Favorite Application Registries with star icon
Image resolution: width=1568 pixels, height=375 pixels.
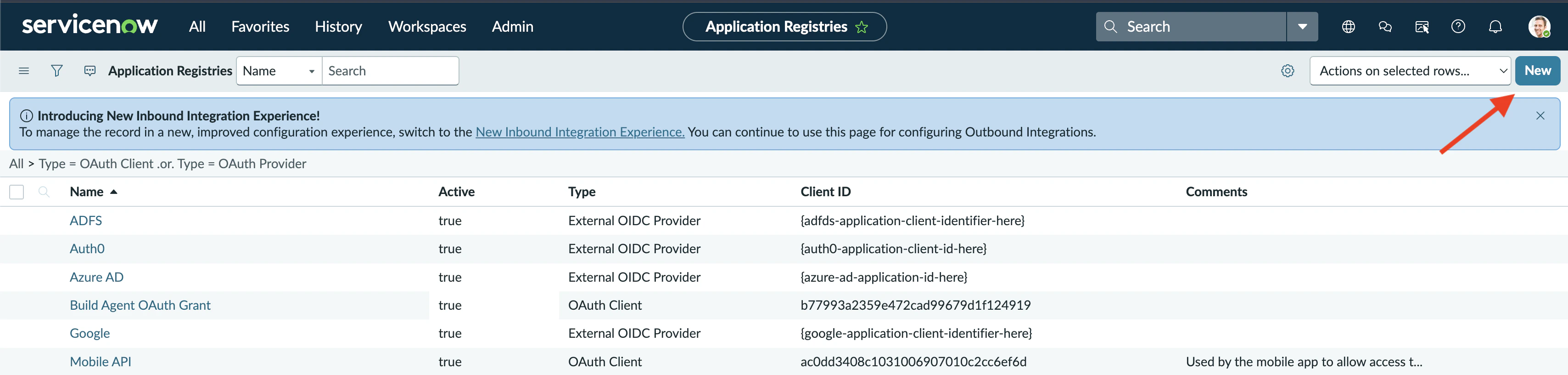pos(861,27)
